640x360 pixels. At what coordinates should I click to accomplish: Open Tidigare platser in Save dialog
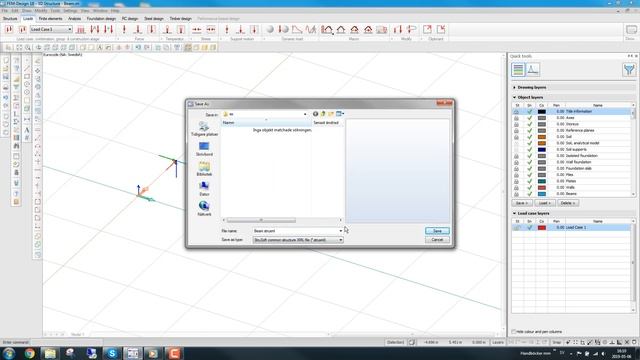[204, 129]
